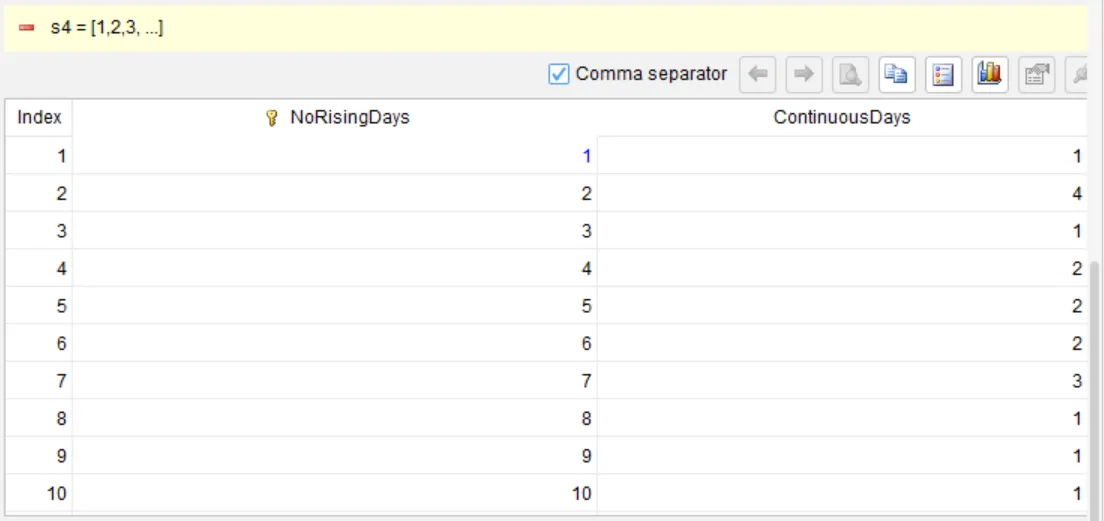This screenshot has width=1104, height=521.
Task: Click the list view icon
Action: pyautogui.click(x=943, y=74)
